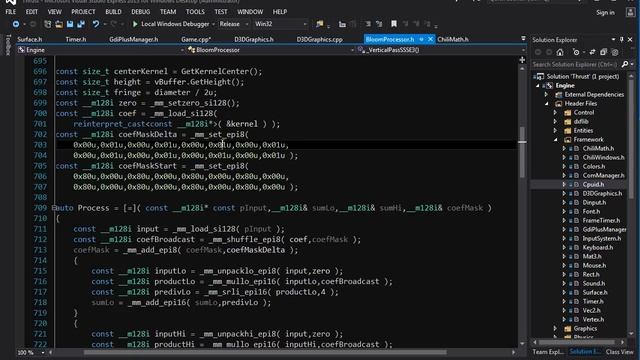
Task: Open the EDIT menu
Action: (x=32, y=12)
